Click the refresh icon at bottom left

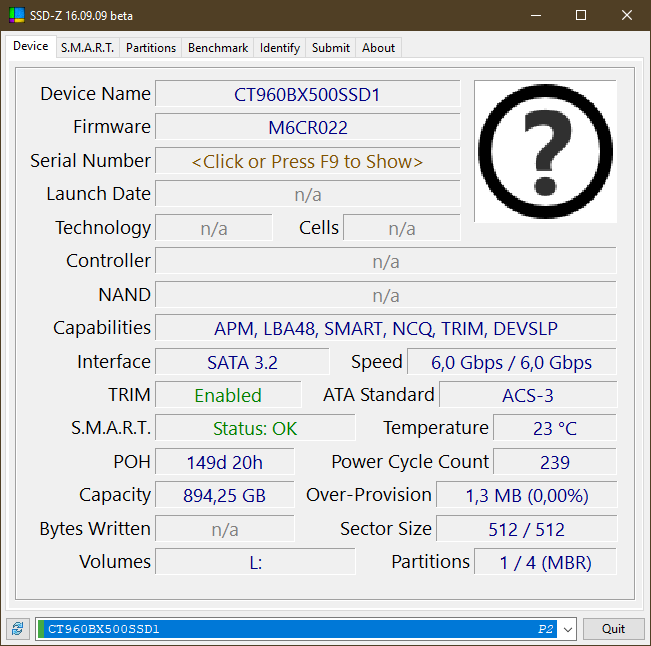coord(17,629)
